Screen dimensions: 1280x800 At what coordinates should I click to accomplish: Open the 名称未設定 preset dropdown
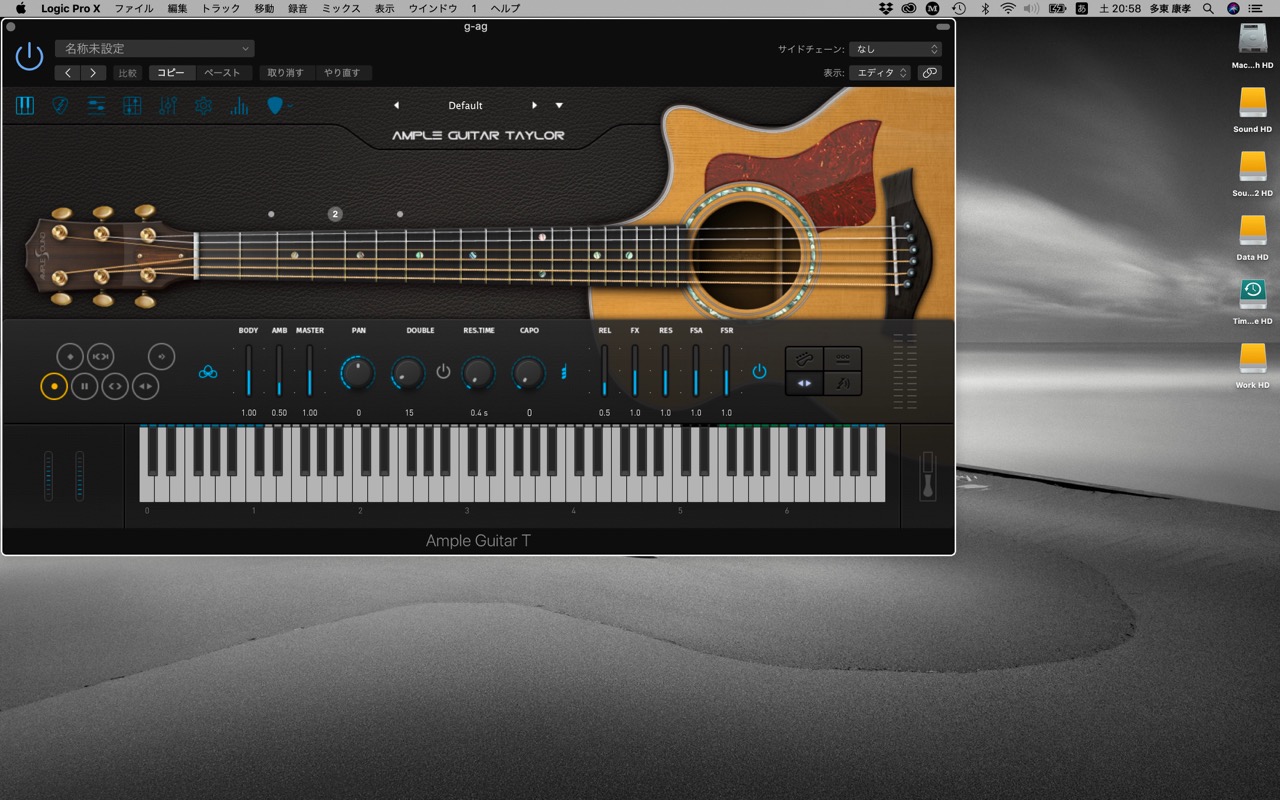tap(154, 48)
